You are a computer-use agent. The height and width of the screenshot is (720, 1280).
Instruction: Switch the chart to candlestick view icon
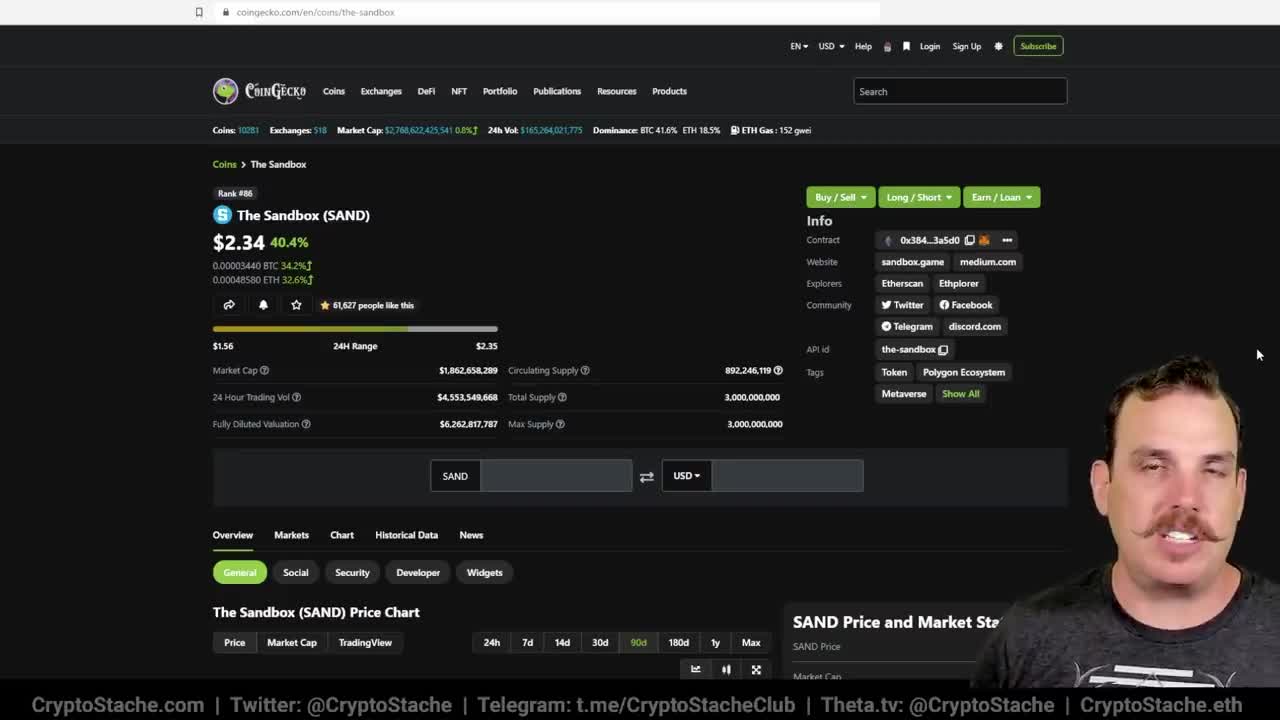726,670
